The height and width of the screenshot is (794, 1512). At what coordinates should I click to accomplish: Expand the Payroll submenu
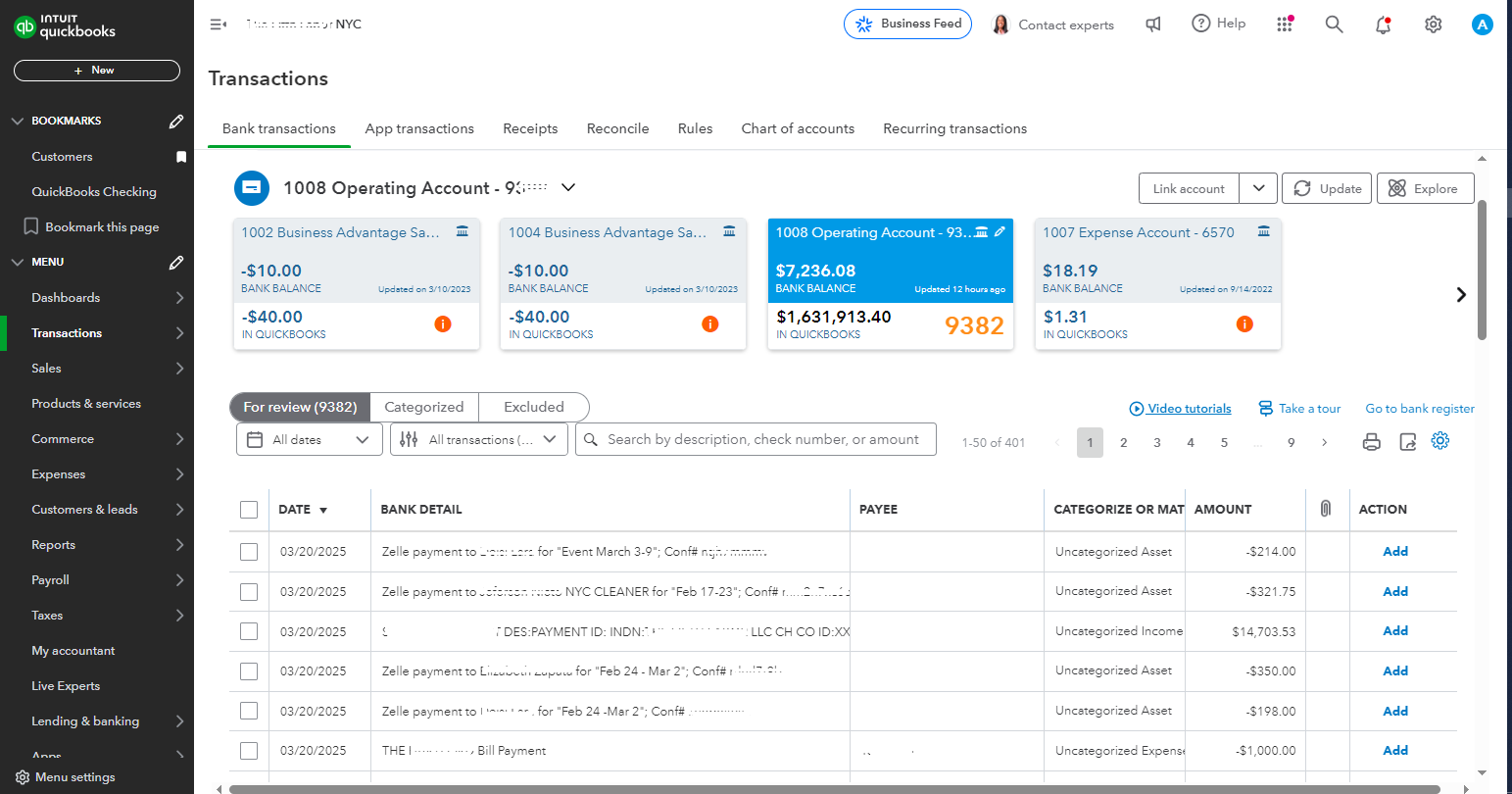pos(179,580)
